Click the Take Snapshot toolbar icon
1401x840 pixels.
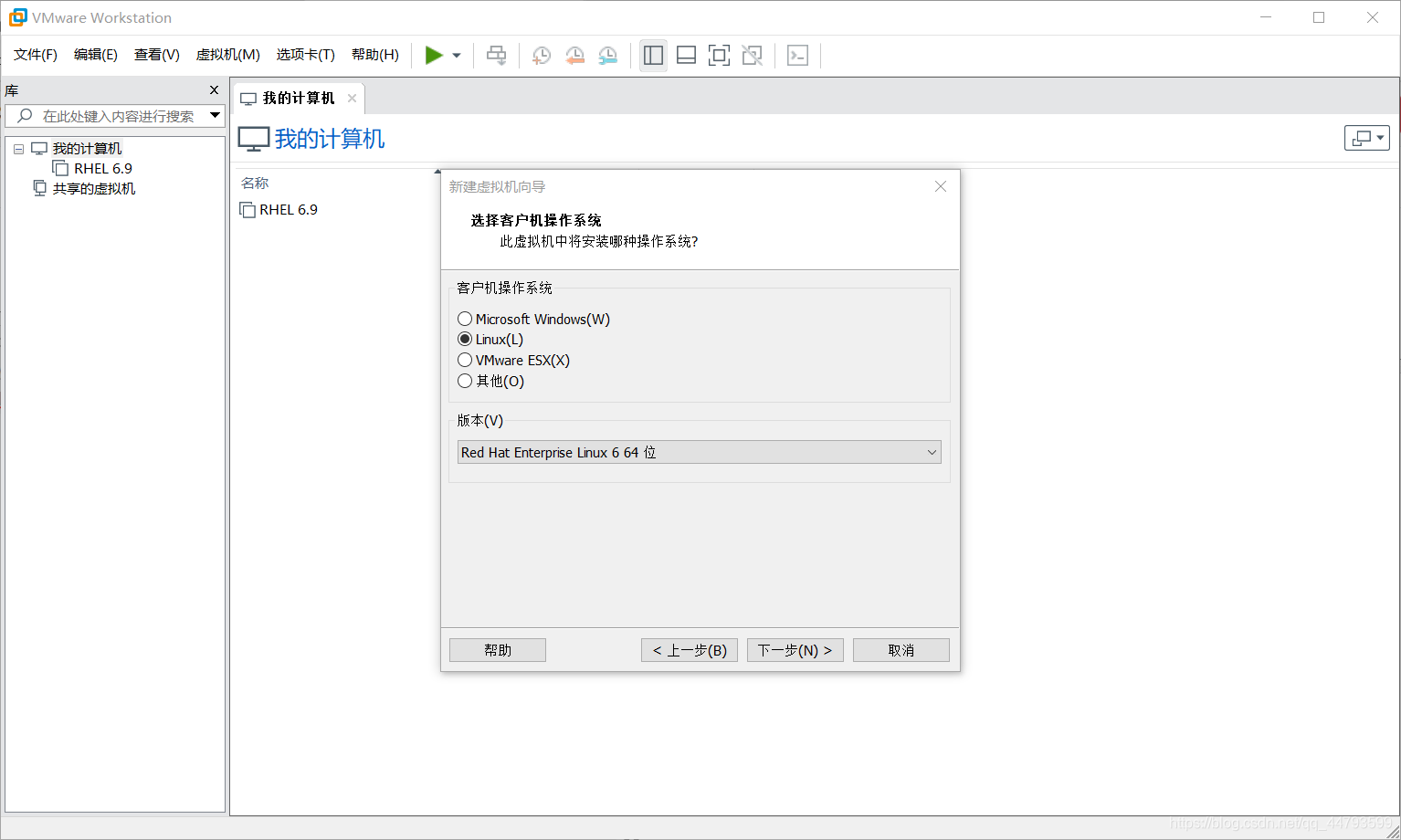[542, 56]
